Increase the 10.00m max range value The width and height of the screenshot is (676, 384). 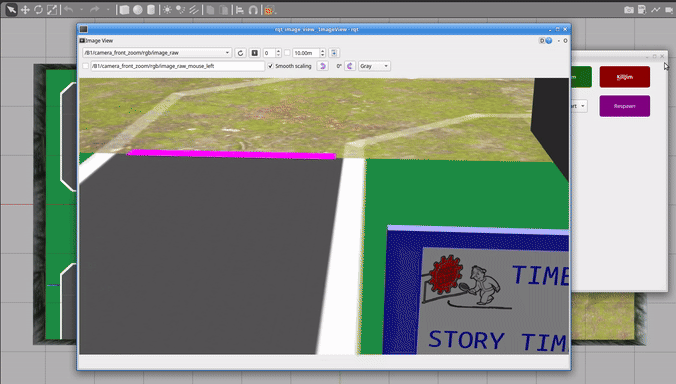(322, 50)
